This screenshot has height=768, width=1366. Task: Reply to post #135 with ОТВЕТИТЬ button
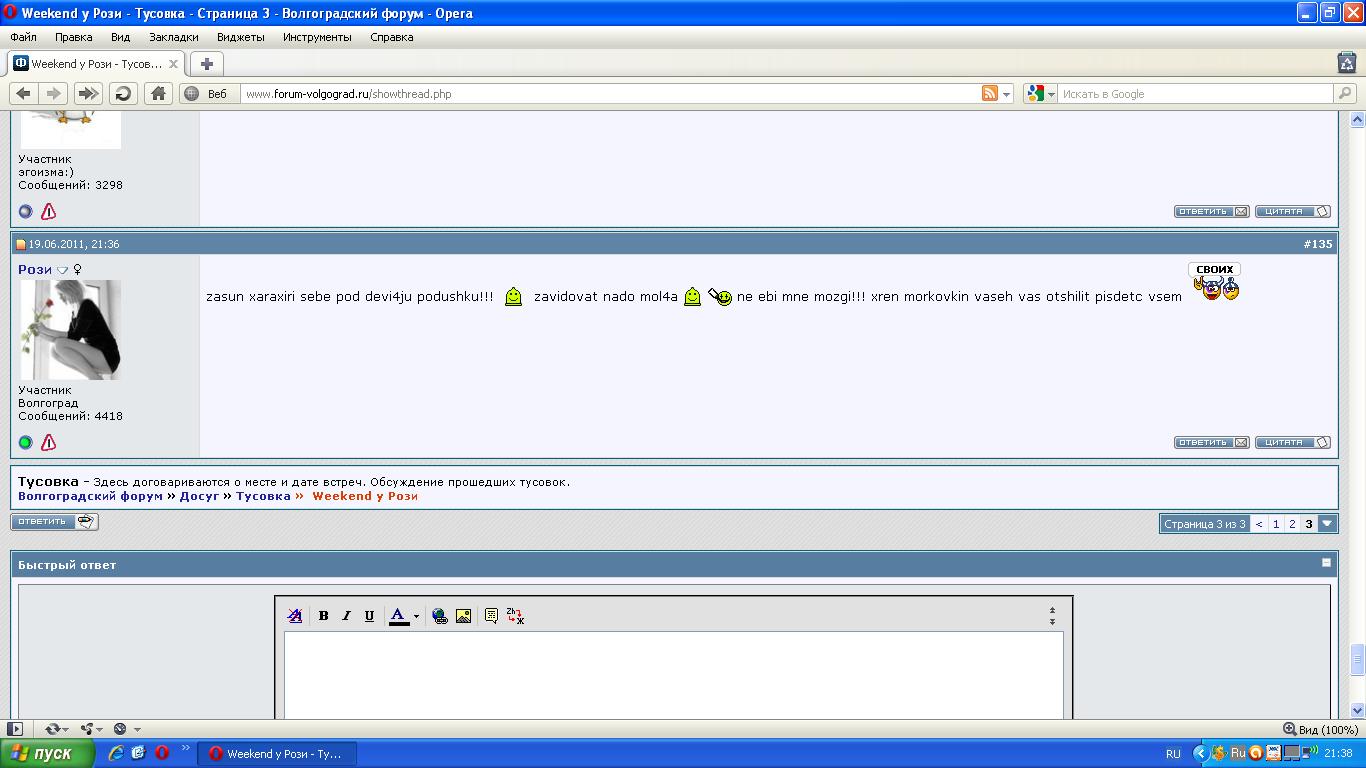click(1211, 442)
